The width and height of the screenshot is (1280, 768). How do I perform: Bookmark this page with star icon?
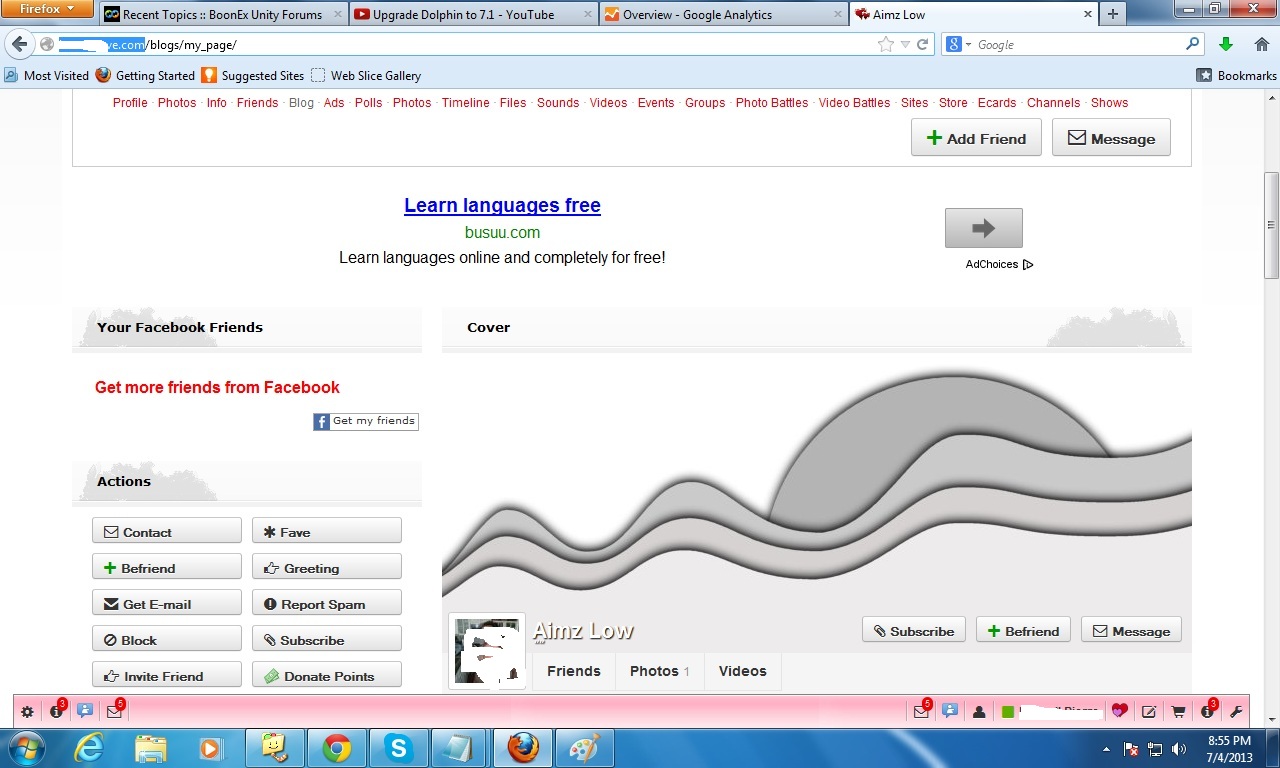click(x=885, y=44)
